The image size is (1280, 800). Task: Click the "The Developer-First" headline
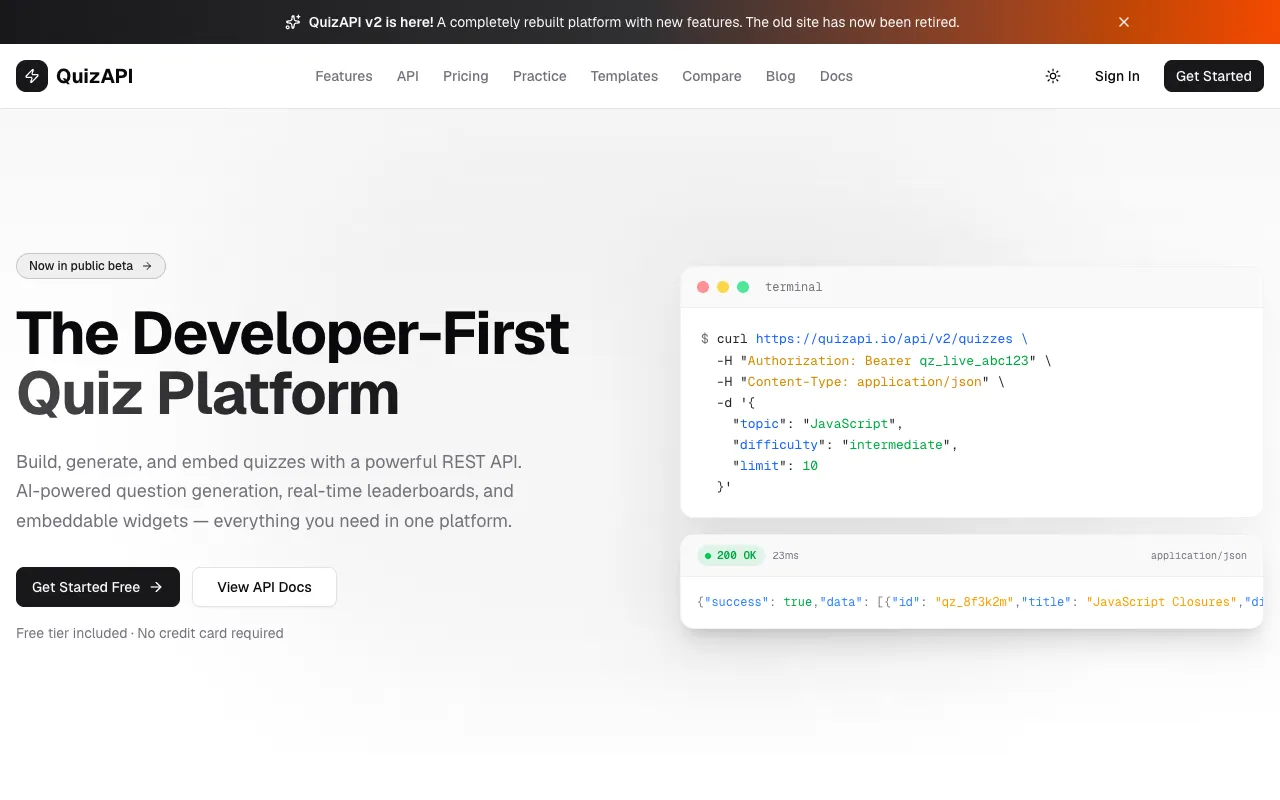tap(293, 333)
